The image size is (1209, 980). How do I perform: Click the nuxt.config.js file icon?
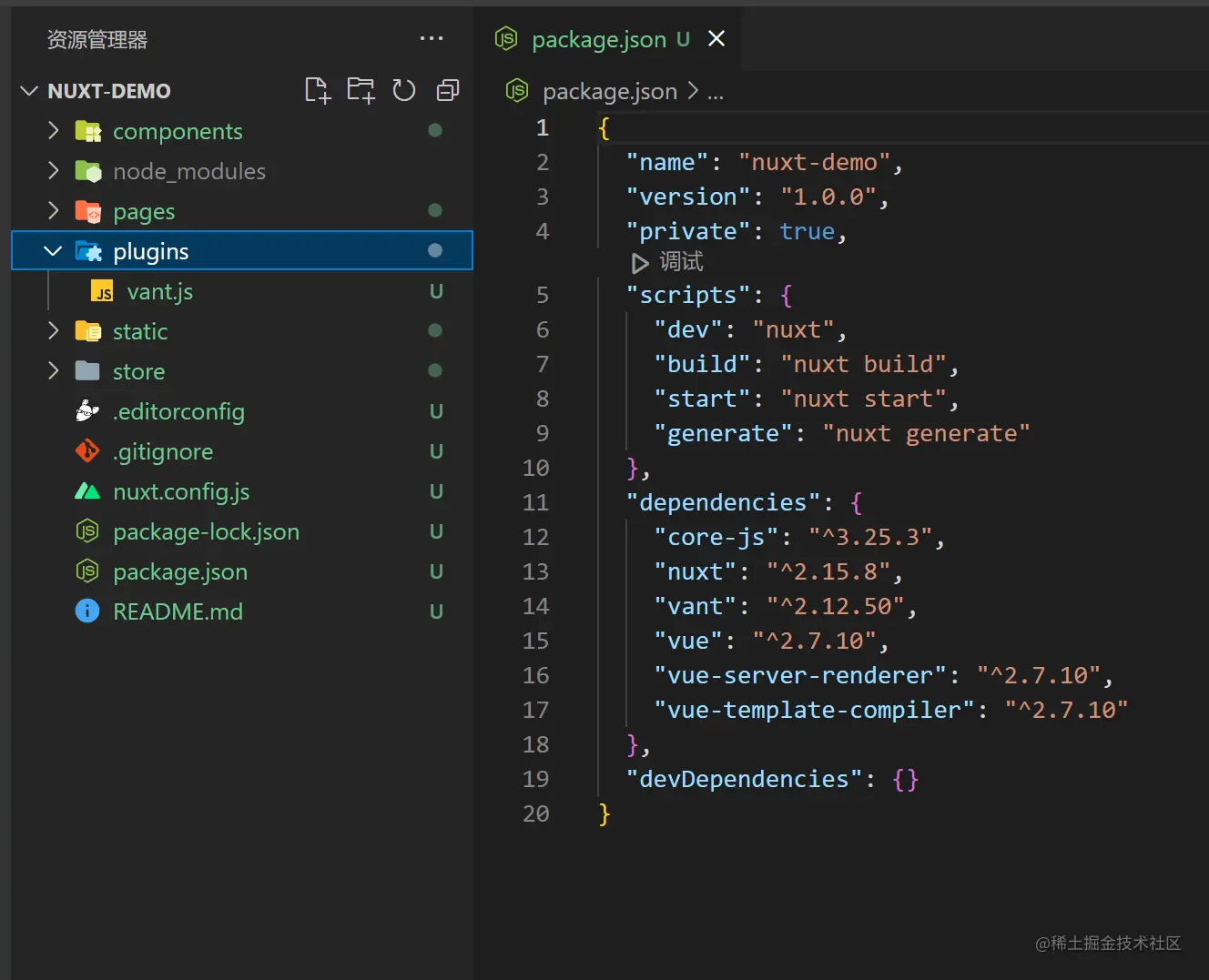87,492
